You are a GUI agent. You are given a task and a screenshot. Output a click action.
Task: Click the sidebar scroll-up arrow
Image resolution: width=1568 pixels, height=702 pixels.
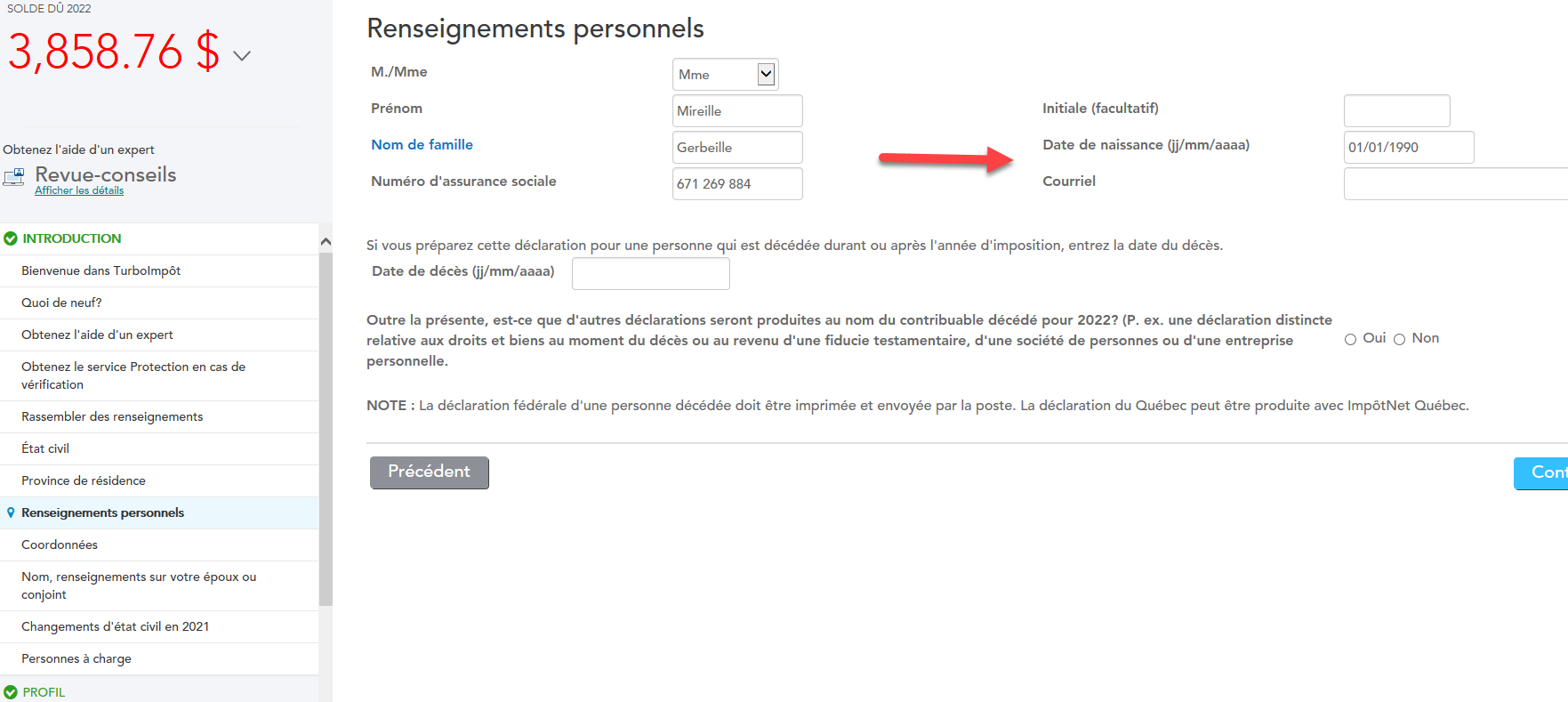[326, 241]
